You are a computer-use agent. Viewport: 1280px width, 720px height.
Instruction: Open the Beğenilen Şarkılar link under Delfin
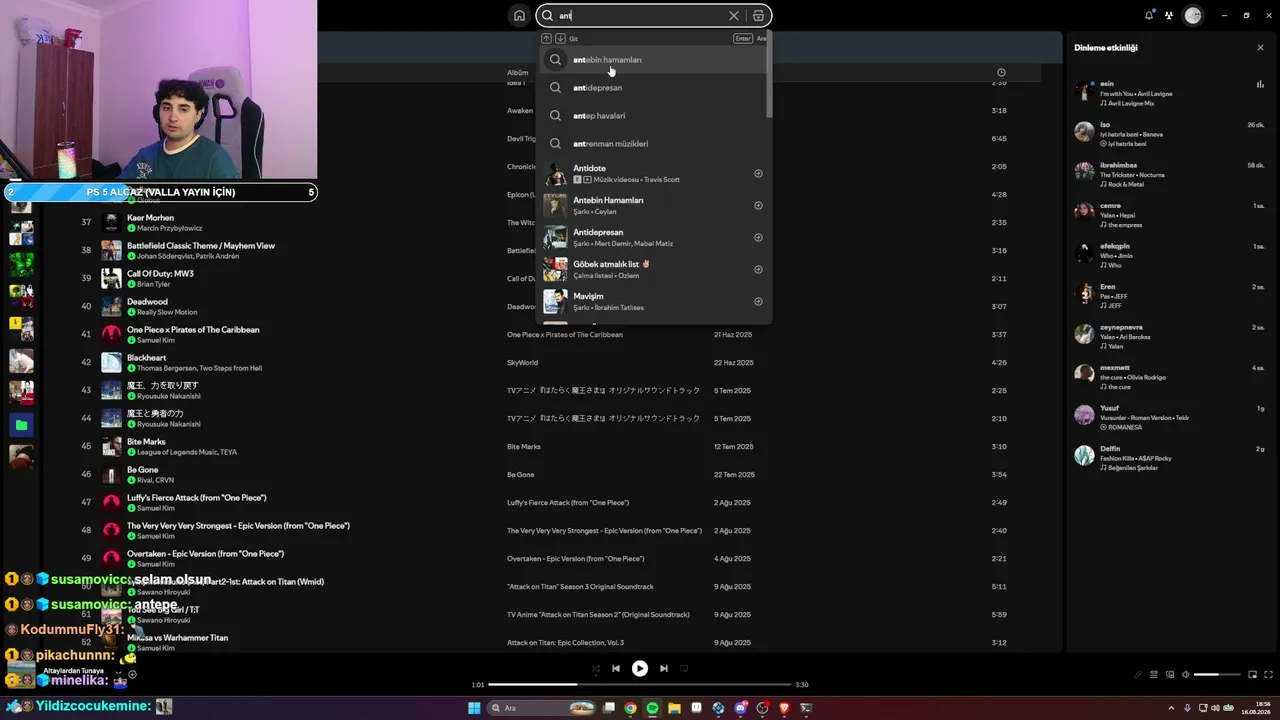coord(1135,468)
